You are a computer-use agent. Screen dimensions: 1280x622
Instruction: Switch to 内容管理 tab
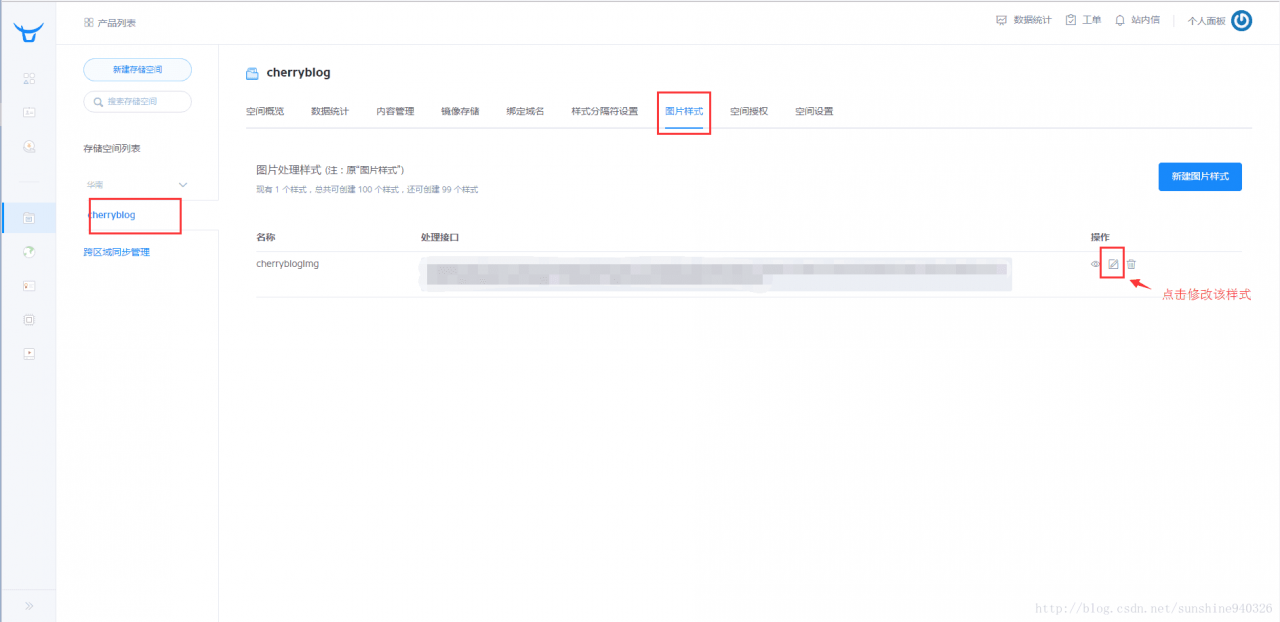(x=395, y=111)
